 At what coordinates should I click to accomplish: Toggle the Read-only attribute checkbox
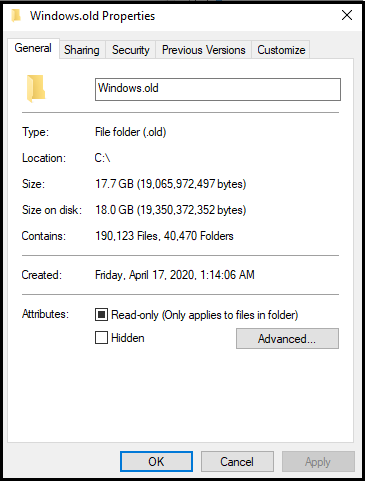coord(101,315)
